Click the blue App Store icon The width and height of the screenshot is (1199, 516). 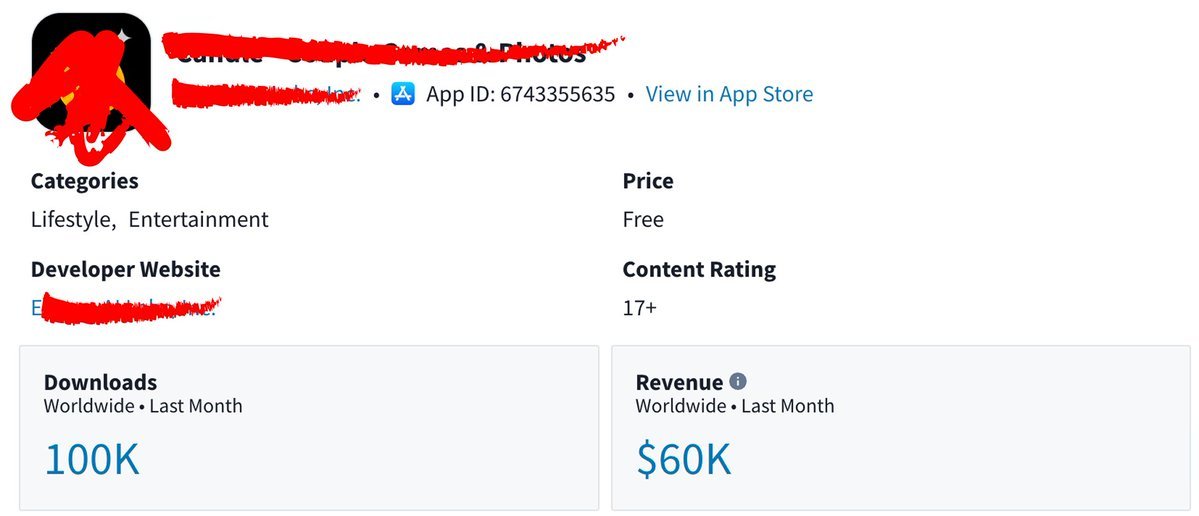tap(403, 94)
